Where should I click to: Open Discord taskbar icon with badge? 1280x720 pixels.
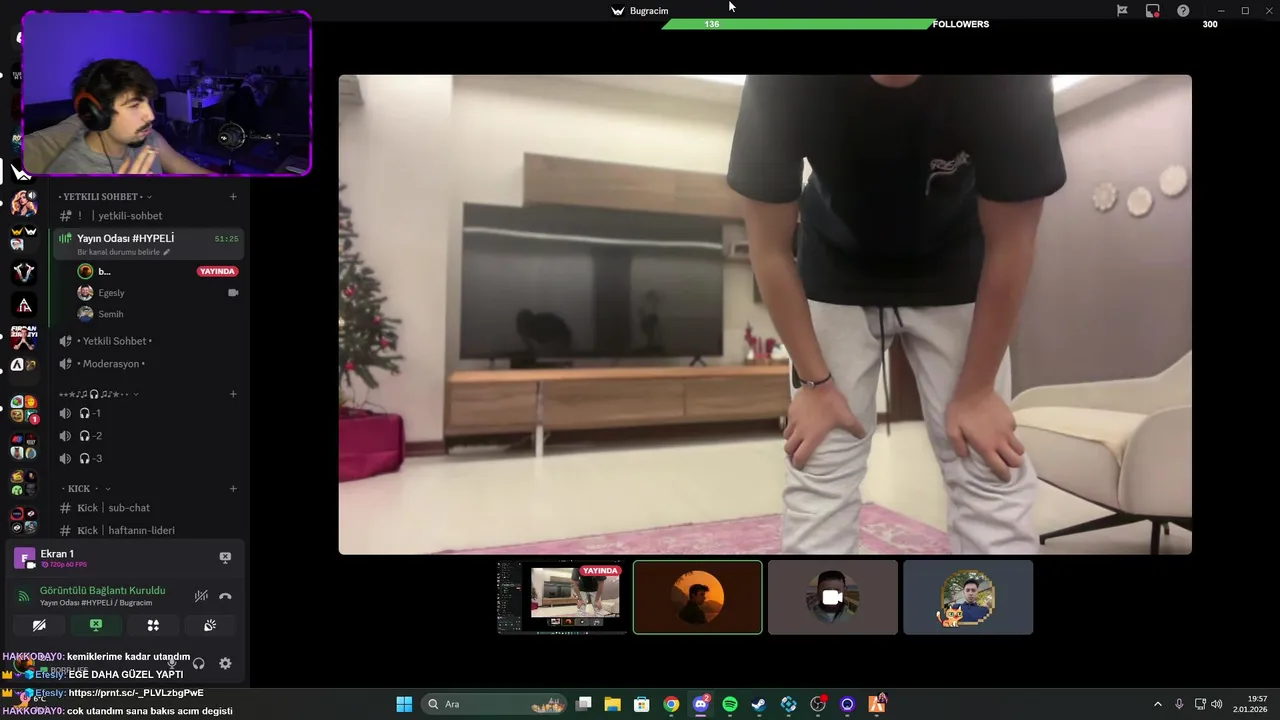tap(701, 704)
